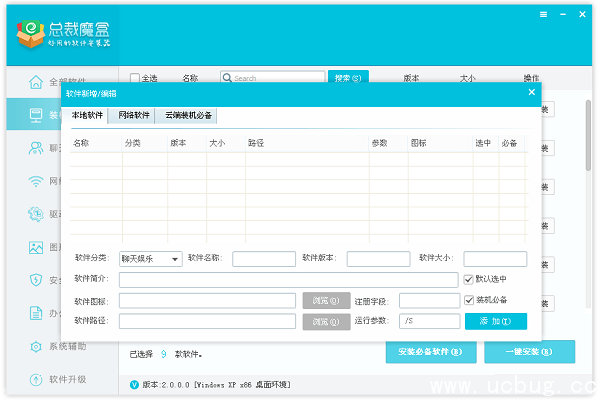The width and height of the screenshot is (600, 401).
Task: Close the 软件新增/编辑 dialog
Action: (532, 92)
